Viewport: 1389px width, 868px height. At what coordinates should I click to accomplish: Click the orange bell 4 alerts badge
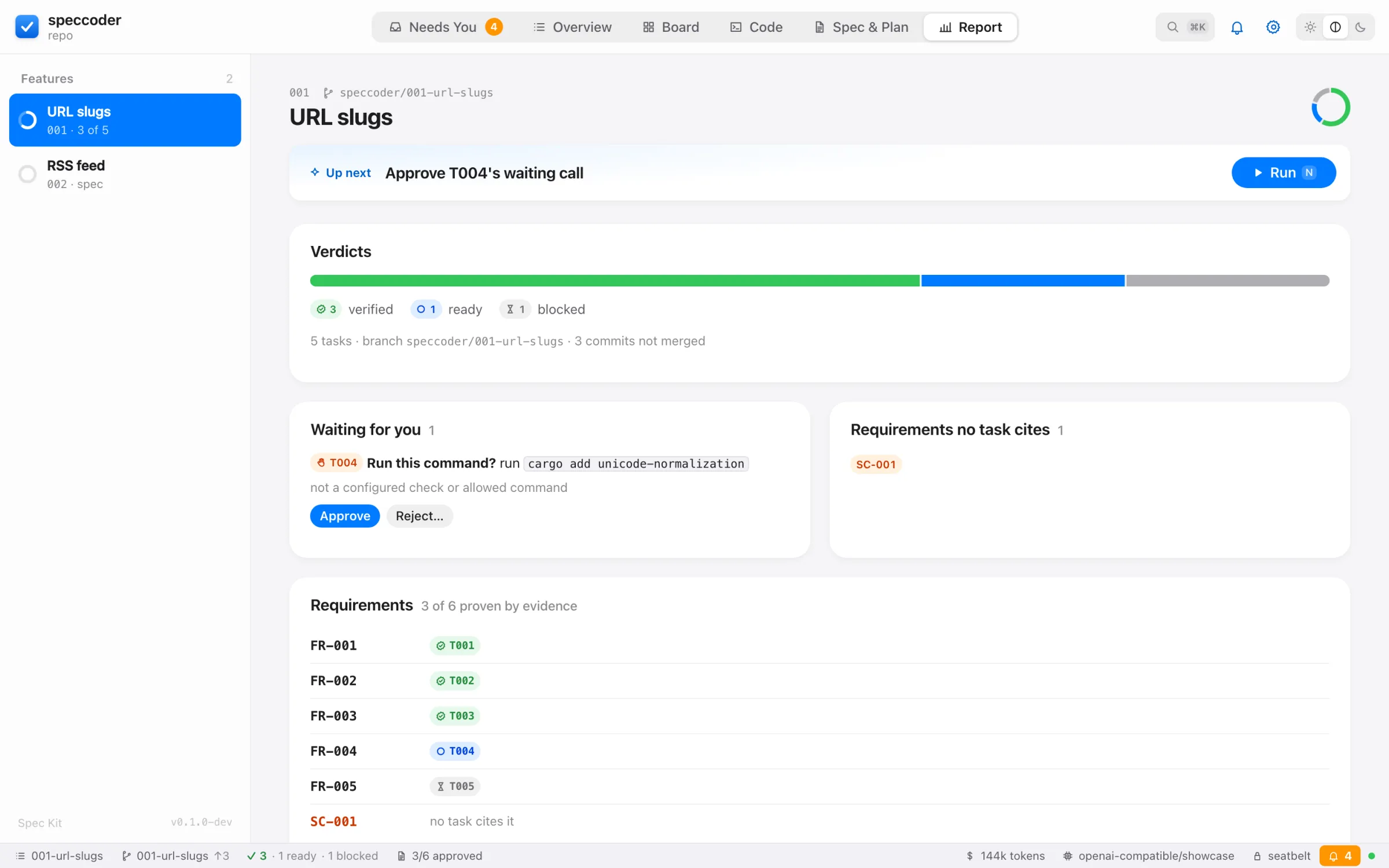[1339, 855]
